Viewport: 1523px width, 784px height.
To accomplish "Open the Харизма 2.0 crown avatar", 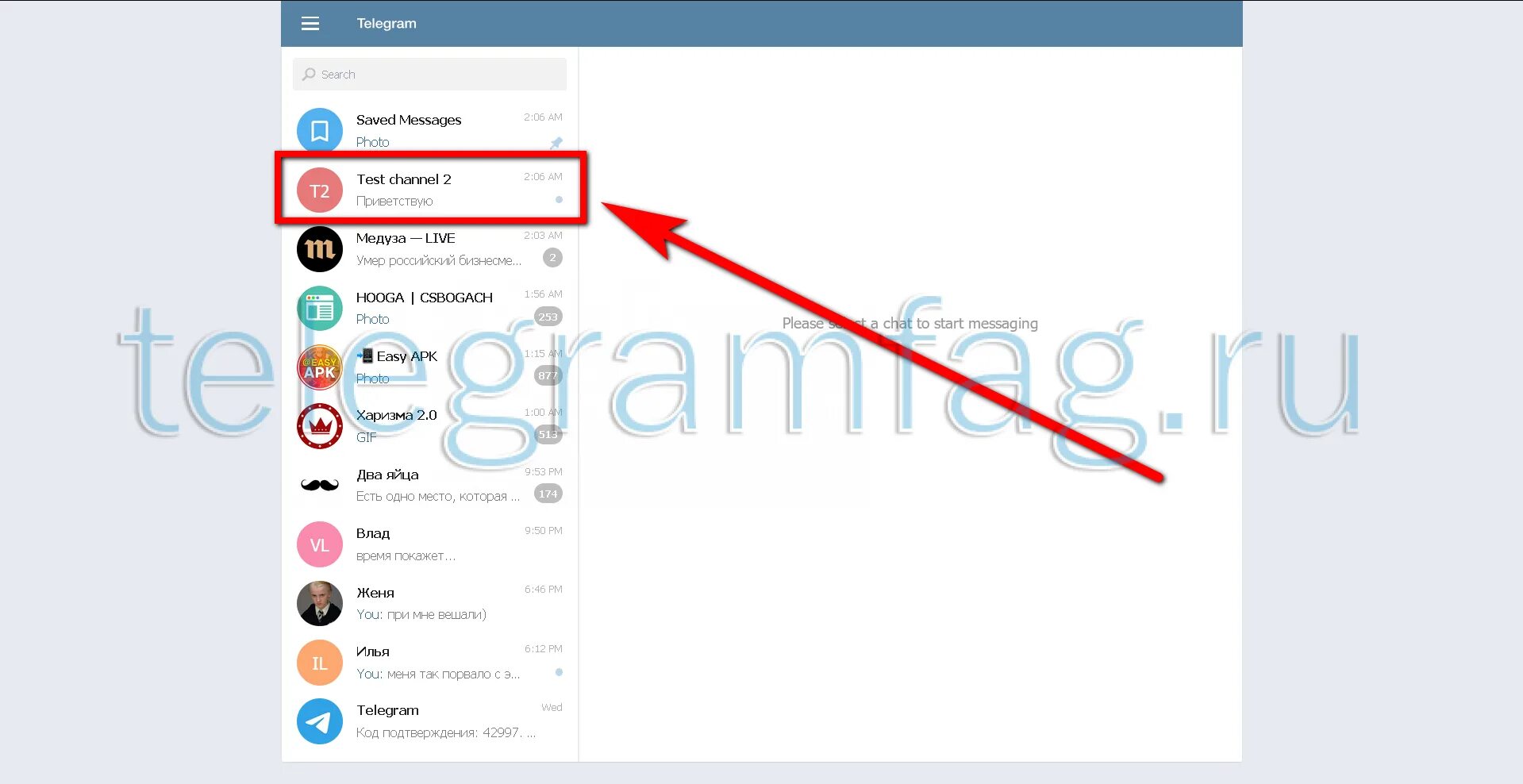I will tap(320, 426).
